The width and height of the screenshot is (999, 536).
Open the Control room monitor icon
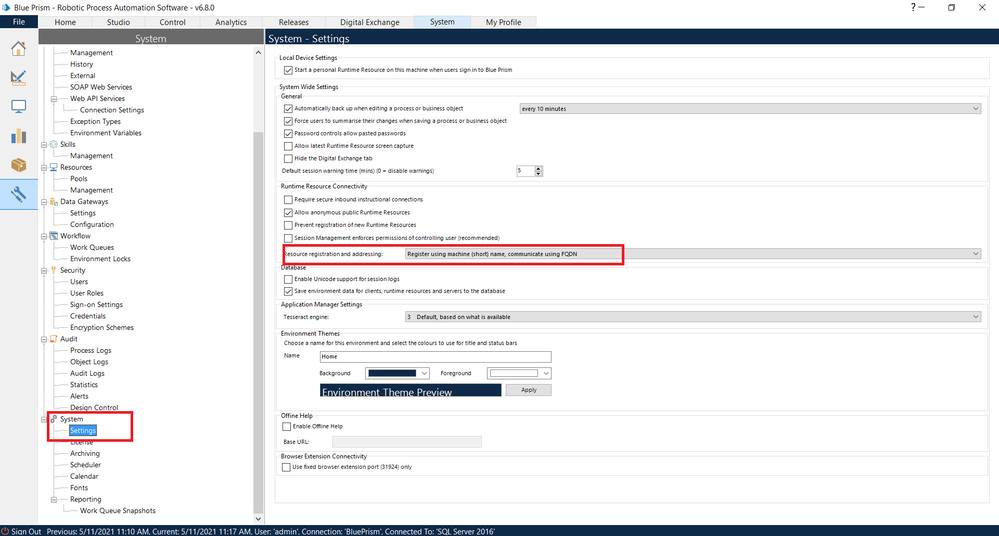coord(18,106)
